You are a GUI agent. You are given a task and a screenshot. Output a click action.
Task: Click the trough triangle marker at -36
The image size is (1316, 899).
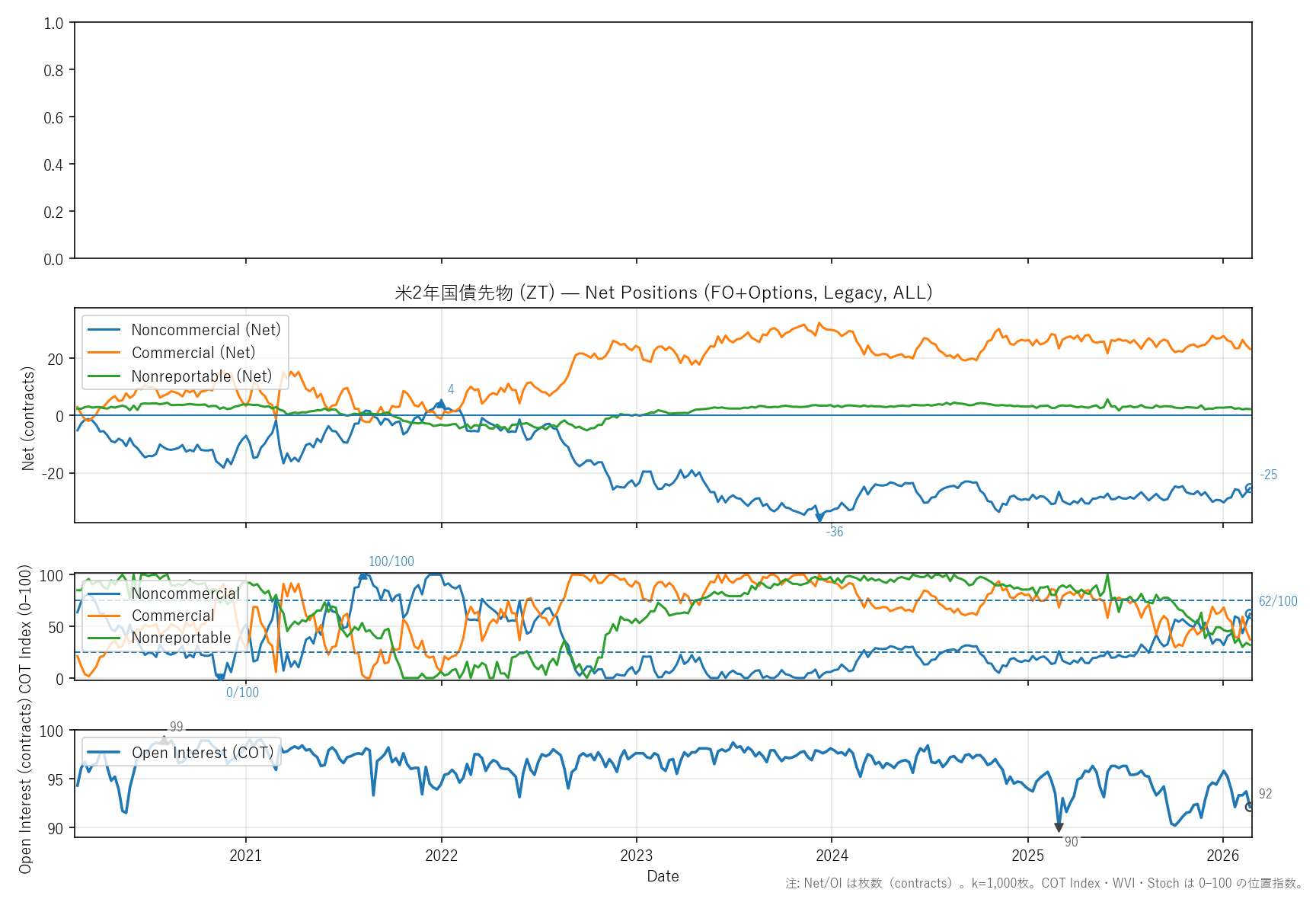[x=819, y=518]
